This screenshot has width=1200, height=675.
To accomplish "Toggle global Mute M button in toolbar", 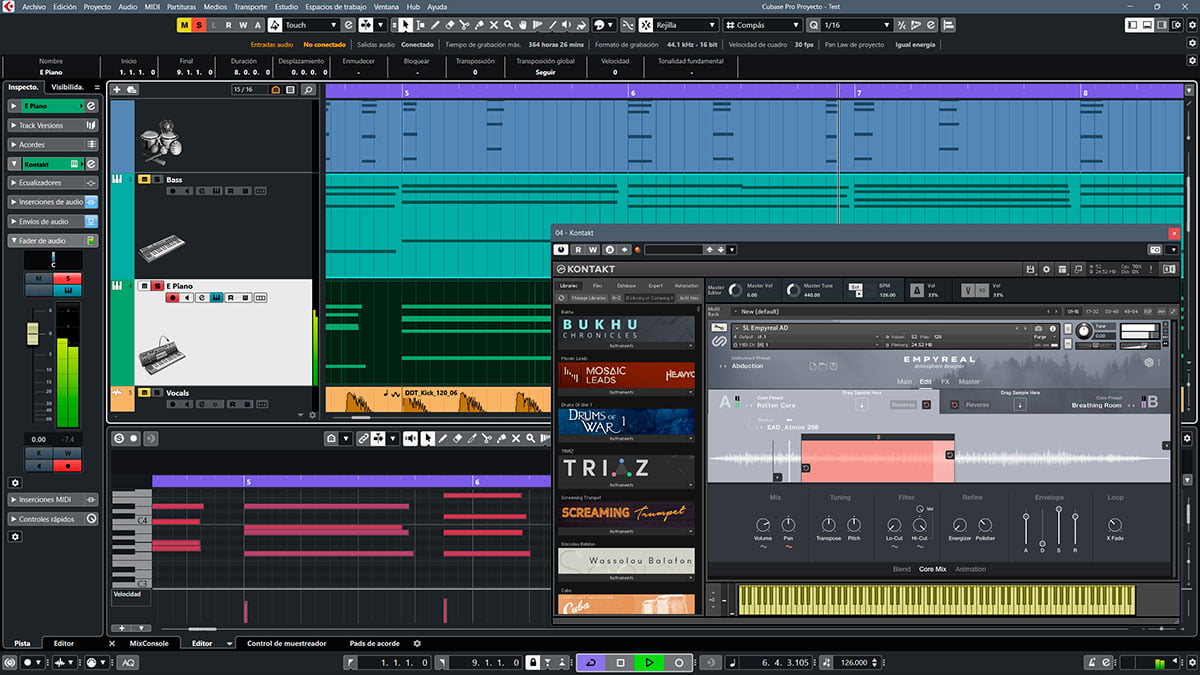I will tap(185, 25).
